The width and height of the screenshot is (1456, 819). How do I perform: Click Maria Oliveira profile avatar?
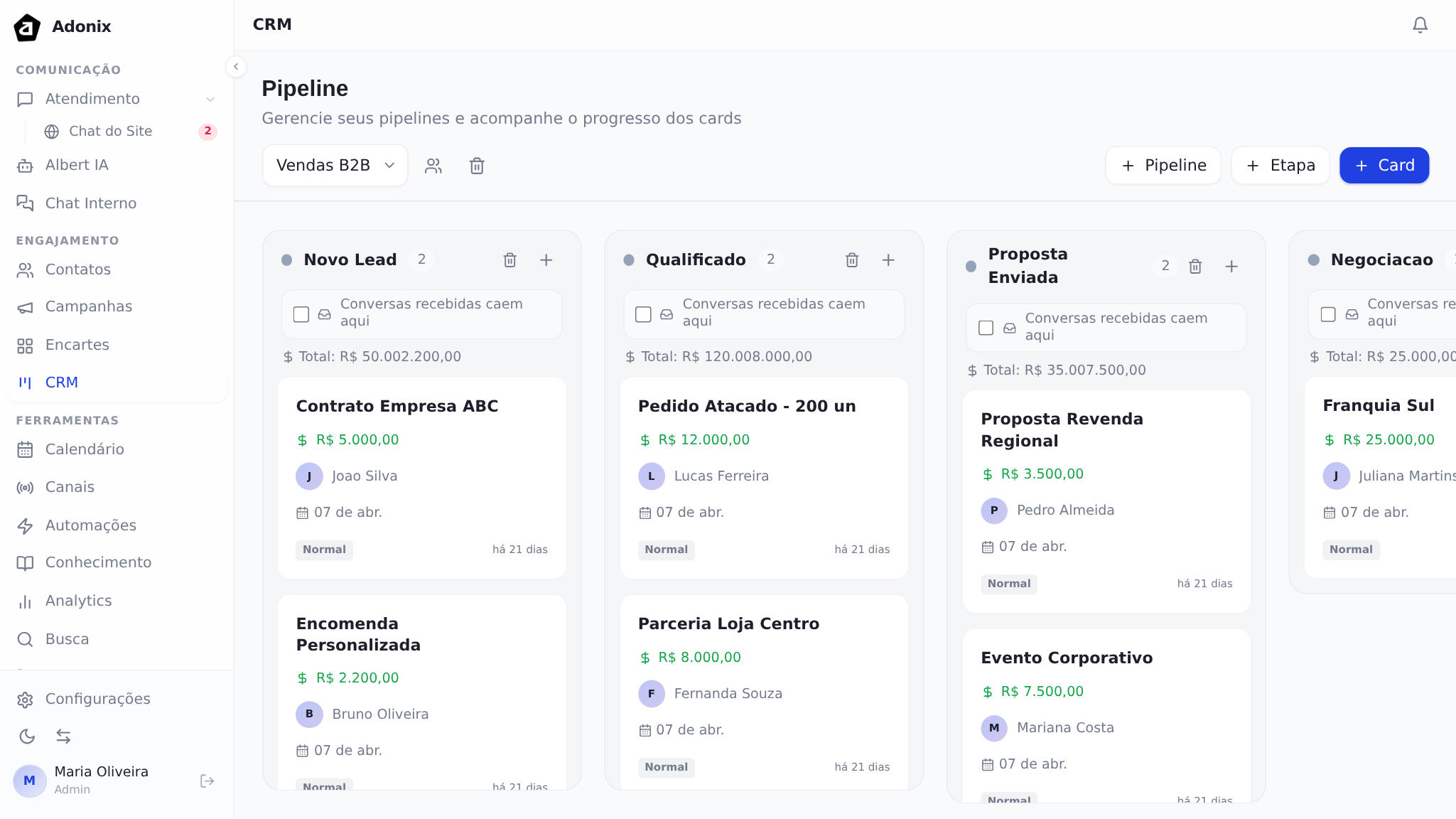(x=30, y=781)
